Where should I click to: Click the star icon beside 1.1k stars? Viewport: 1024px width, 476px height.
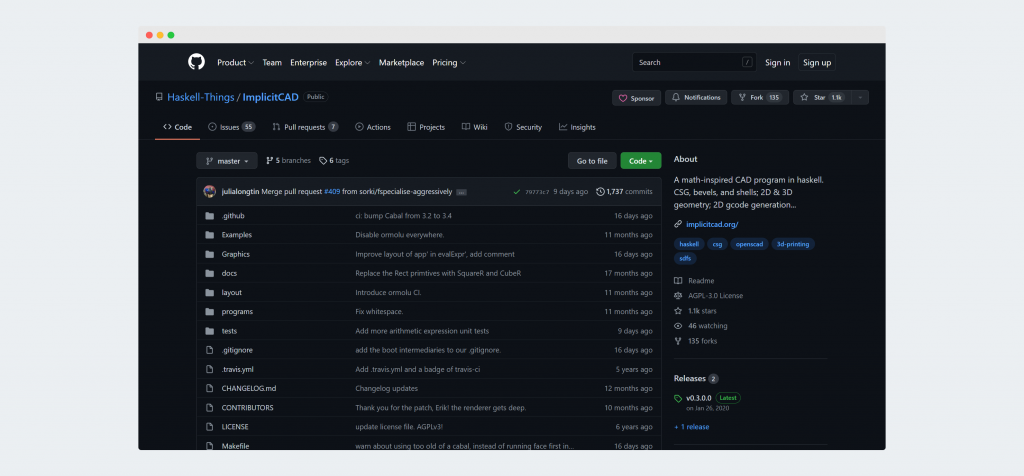(678, 311)
